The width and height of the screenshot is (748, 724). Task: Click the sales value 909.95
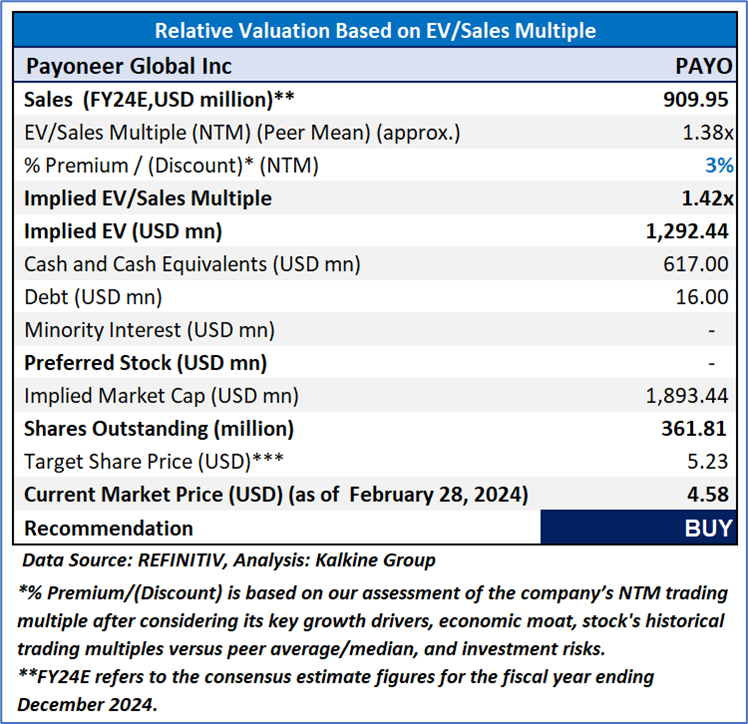(x=696, y=100)
